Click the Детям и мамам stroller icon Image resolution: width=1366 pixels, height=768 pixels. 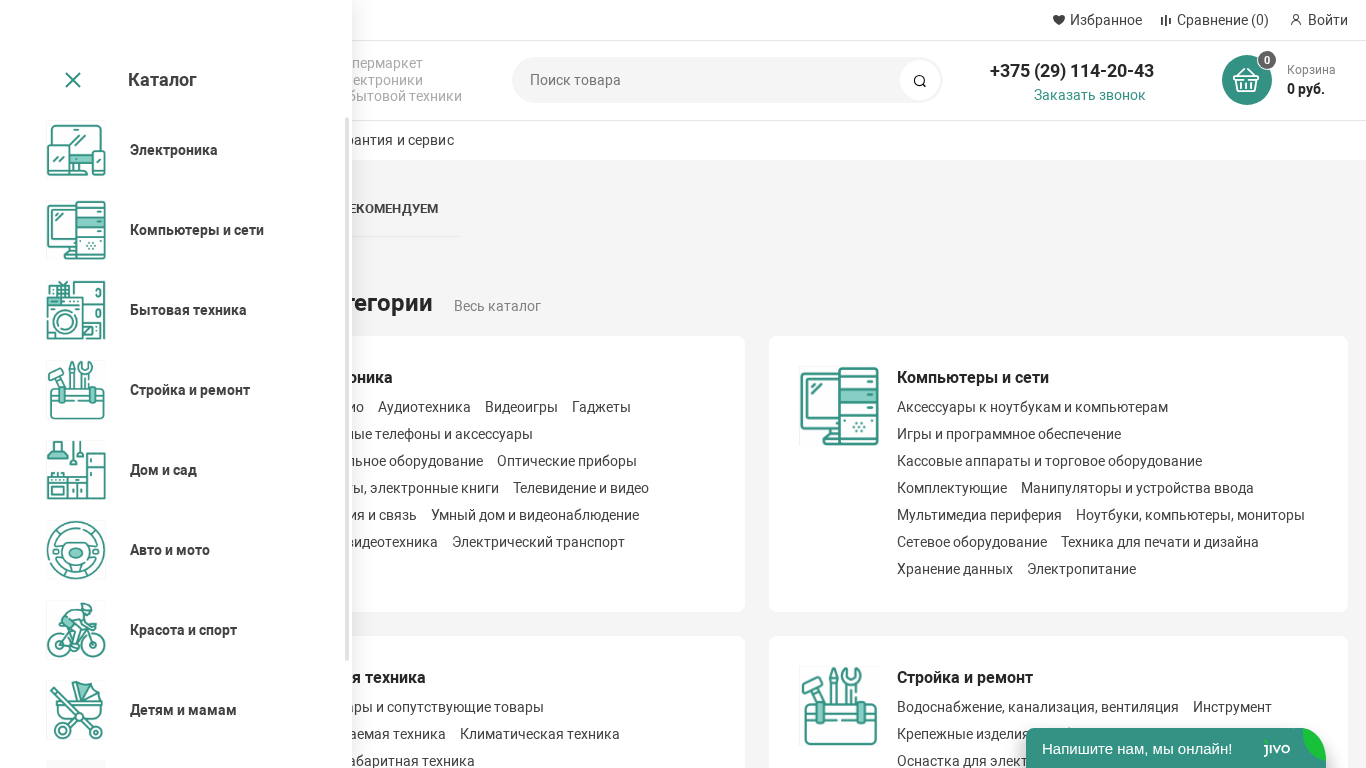tap(76, 710)
